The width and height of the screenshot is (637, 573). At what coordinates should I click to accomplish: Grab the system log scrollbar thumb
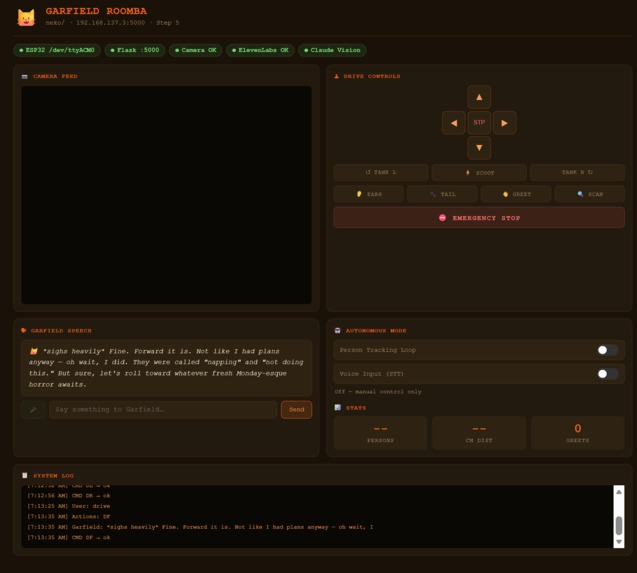click(619, 525)
